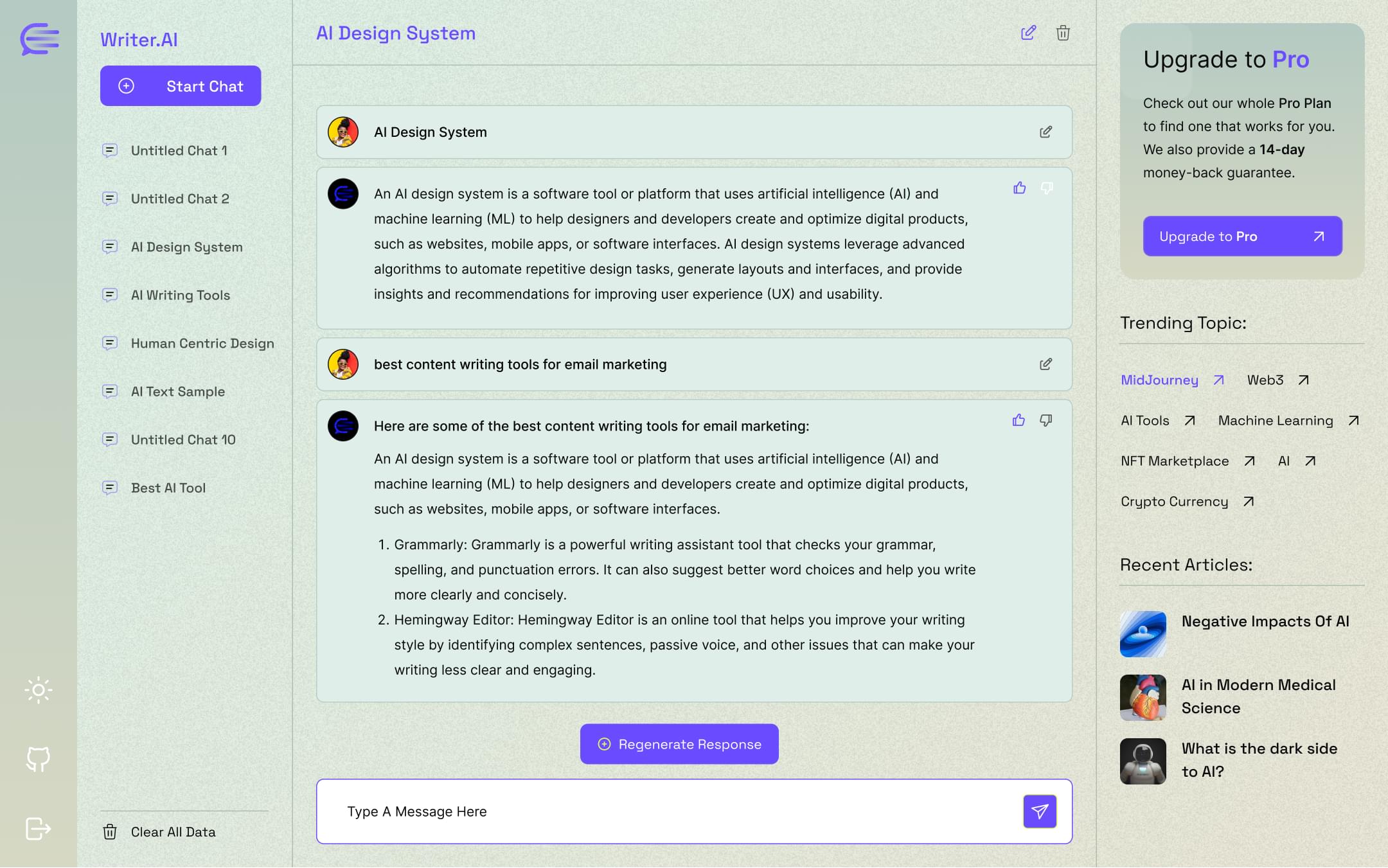The width and height of the screenshot is (1388, 868).
Task: Select the Human Centric Design chat
Action: [202, 343]
